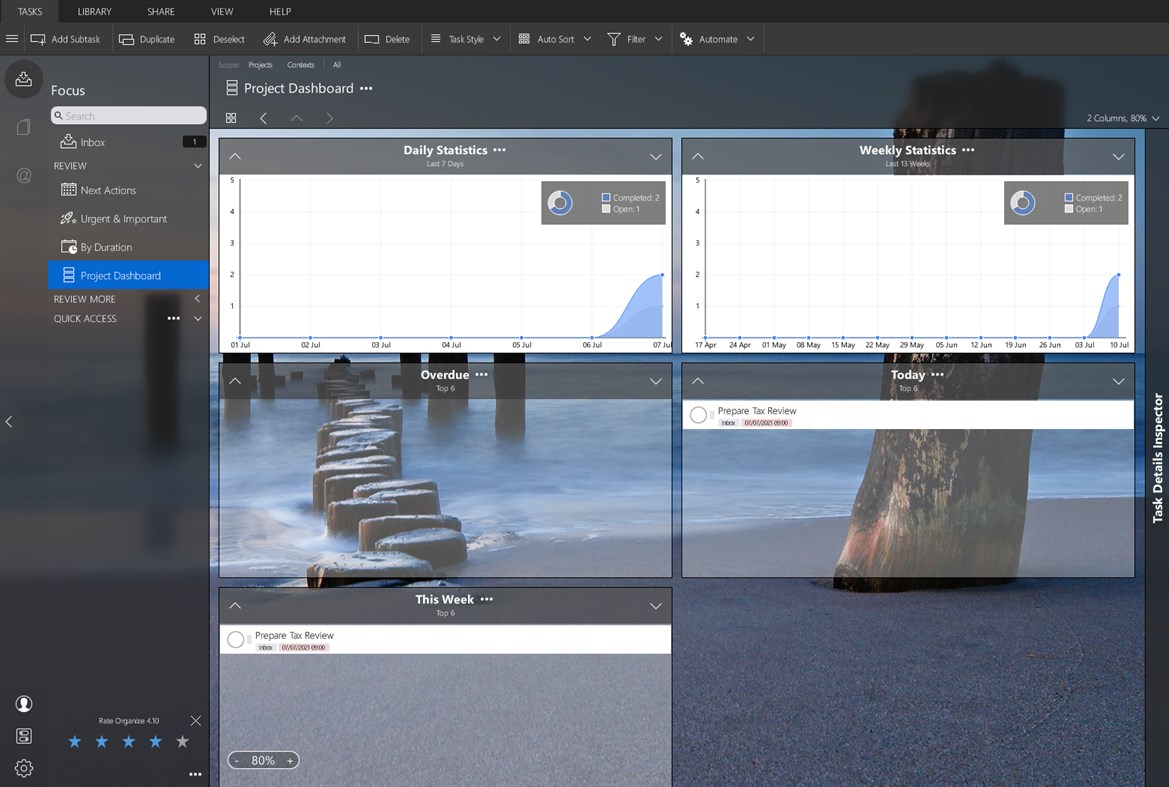Click Add Subtask in the toolbar
Viewport: 1169px width, 787px height.
tap(66, 39)
